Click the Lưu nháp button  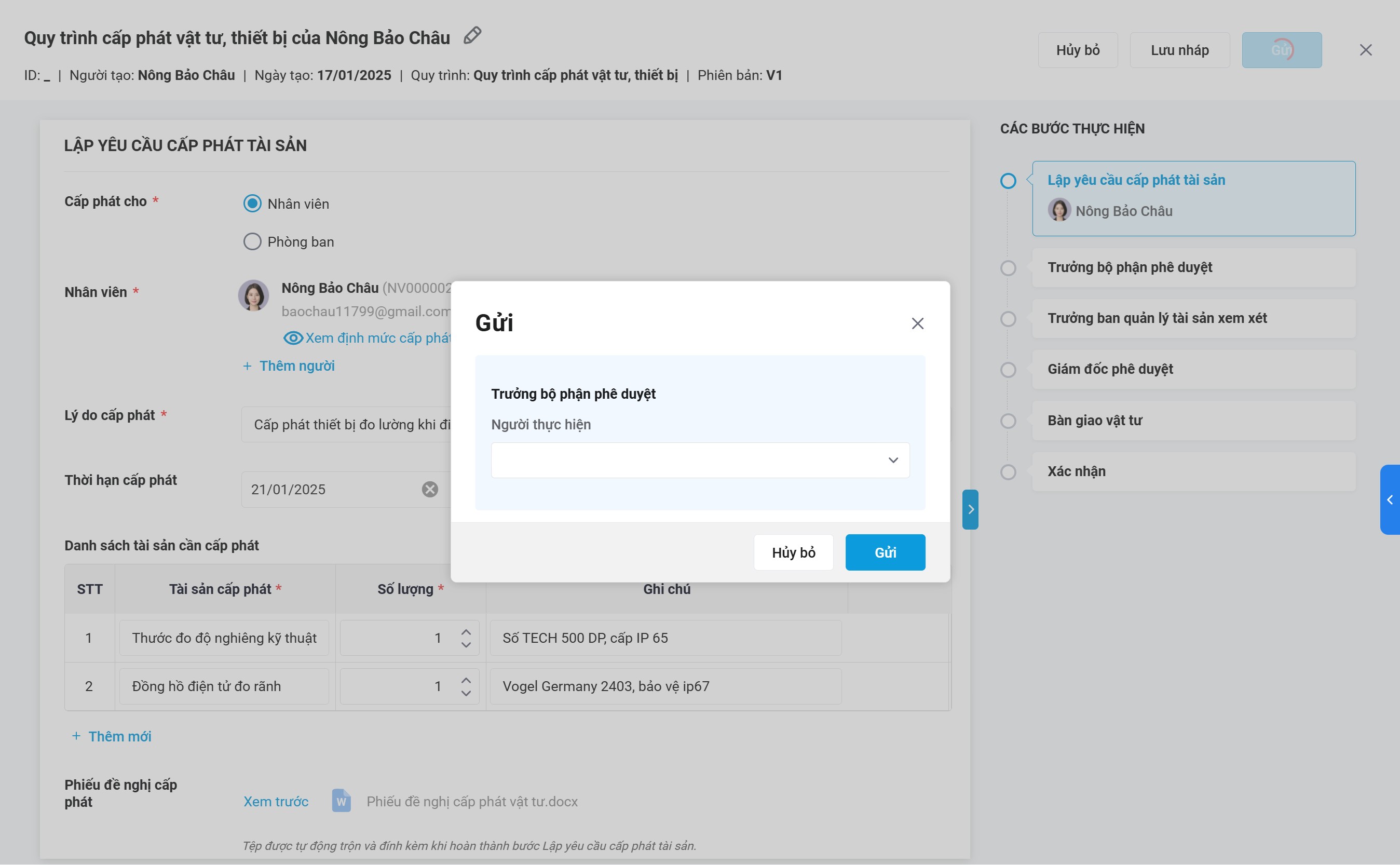[1179, 50]
